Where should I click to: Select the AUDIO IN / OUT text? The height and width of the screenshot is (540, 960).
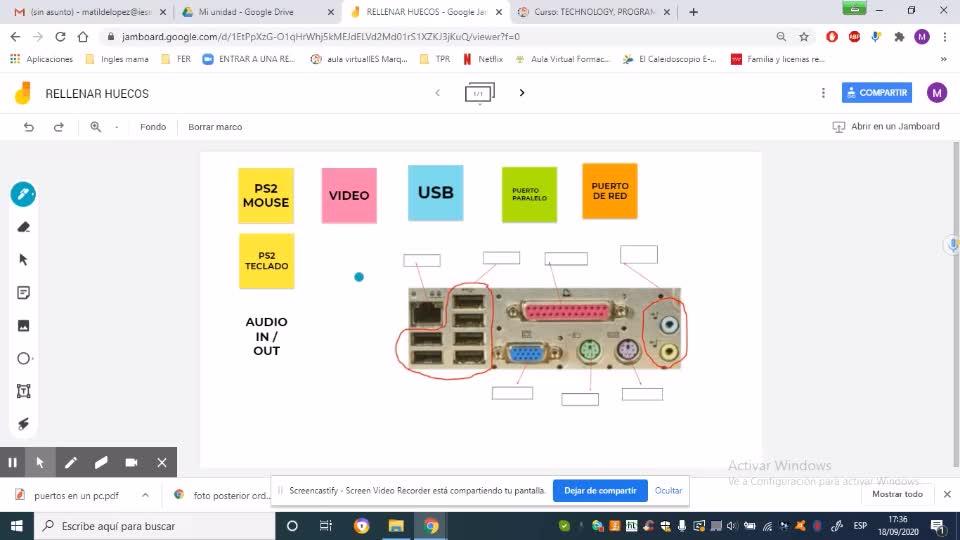pyautogui.click(x=266, y=336)
